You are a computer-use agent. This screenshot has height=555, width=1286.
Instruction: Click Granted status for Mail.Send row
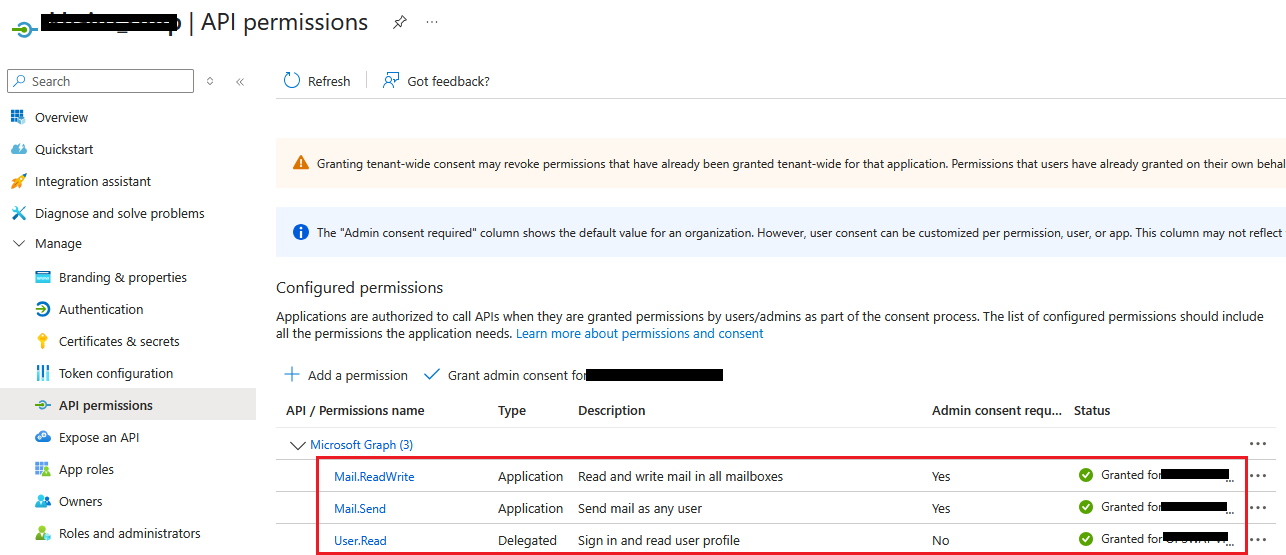click(1156, 508)
